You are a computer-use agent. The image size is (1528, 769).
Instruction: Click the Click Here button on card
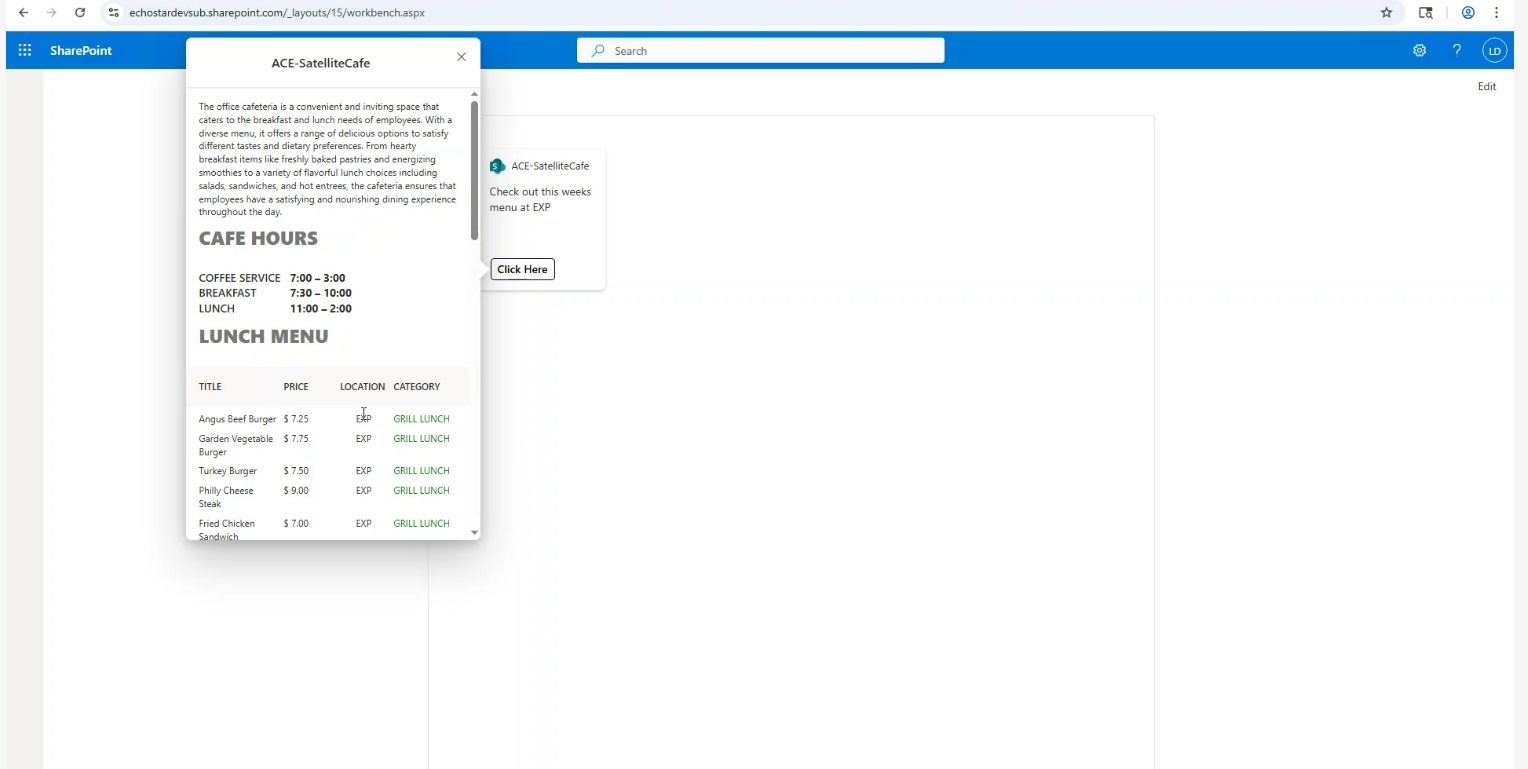[522, 269]
